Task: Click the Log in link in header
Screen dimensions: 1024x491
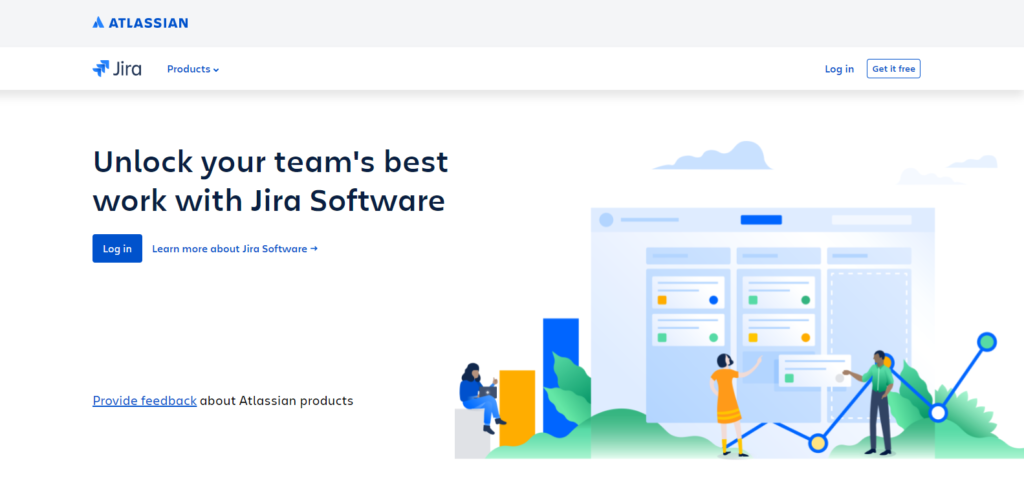Action: click(839, 69)
